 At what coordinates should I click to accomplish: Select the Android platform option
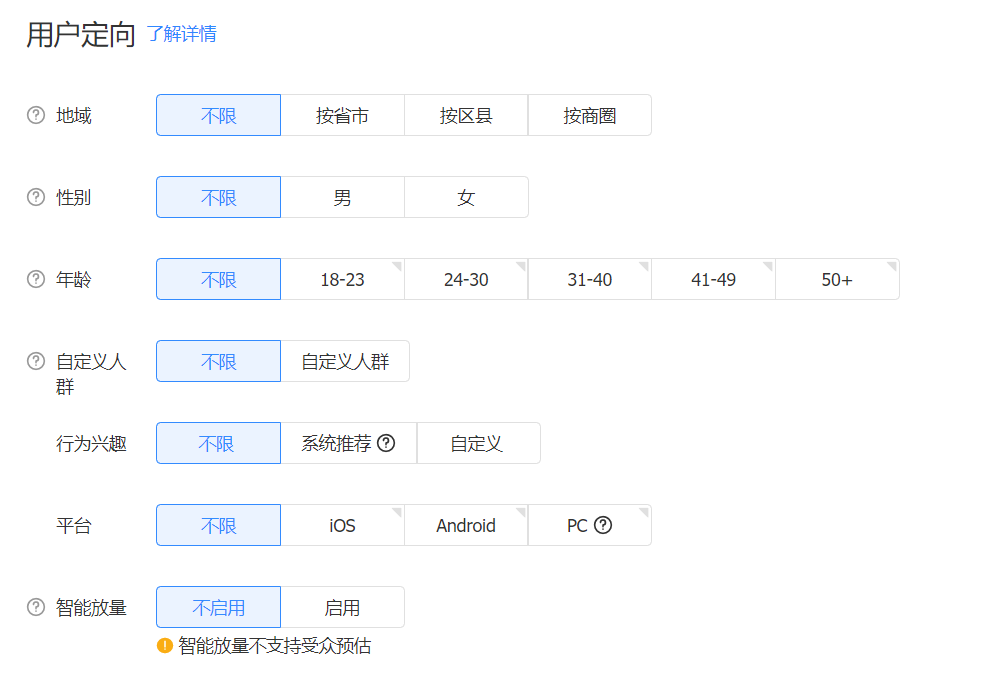[x=466, y=525]
